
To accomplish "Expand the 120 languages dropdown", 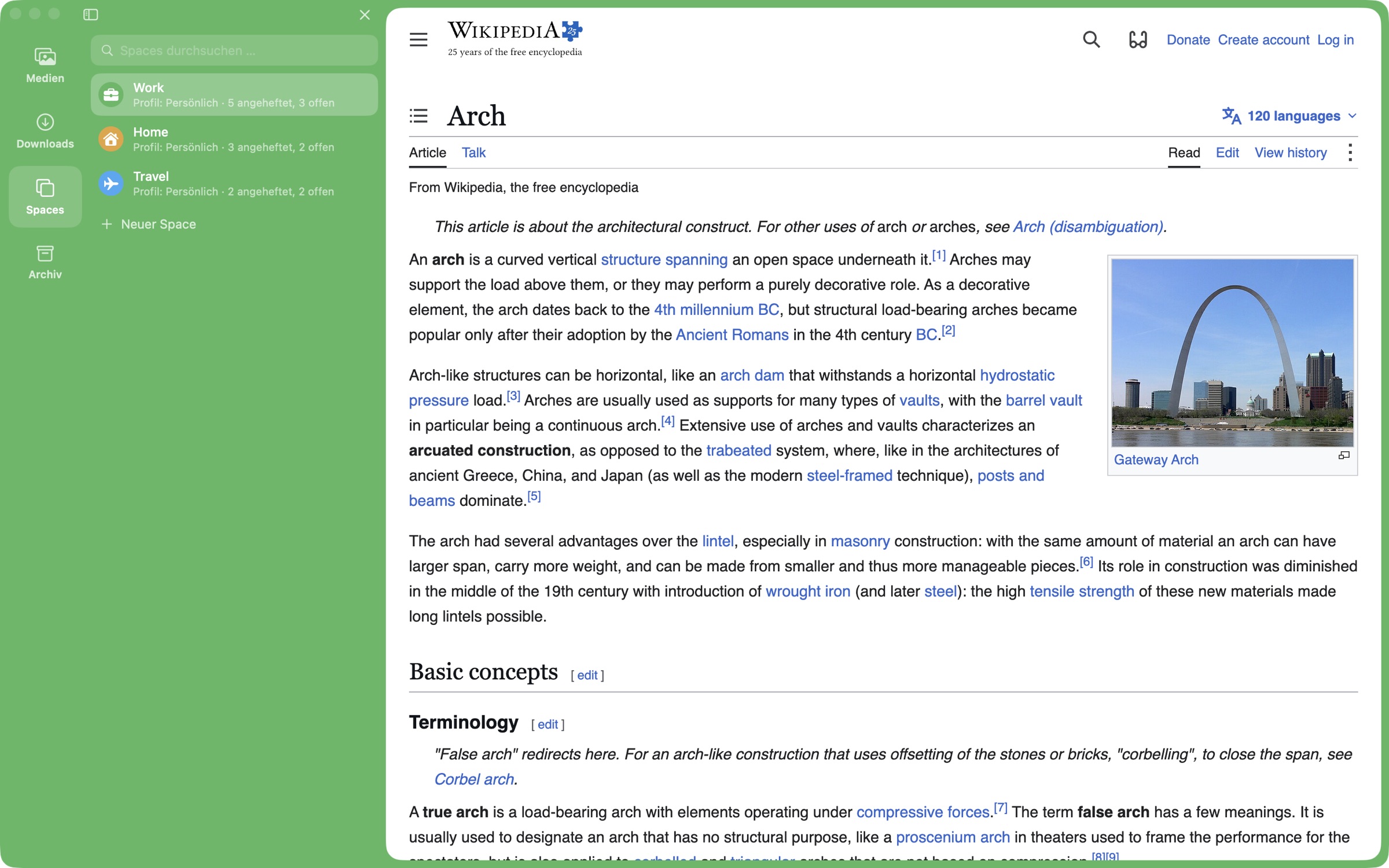I will [1289, 116].
